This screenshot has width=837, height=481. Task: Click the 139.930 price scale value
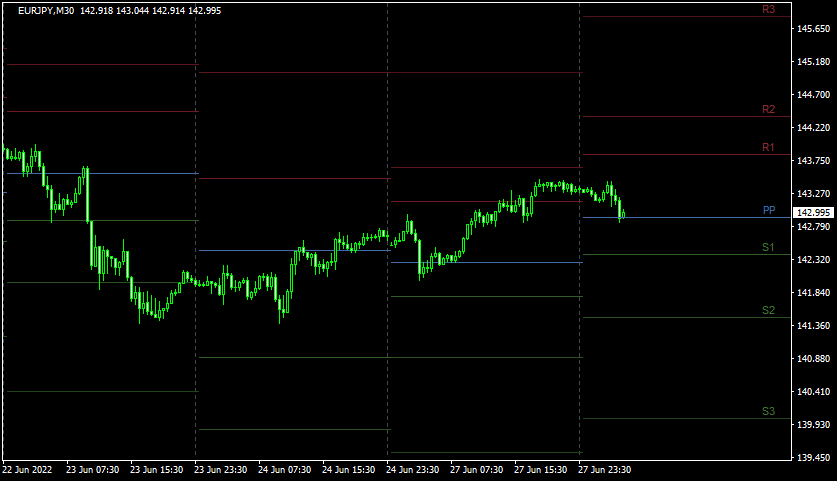814,424
